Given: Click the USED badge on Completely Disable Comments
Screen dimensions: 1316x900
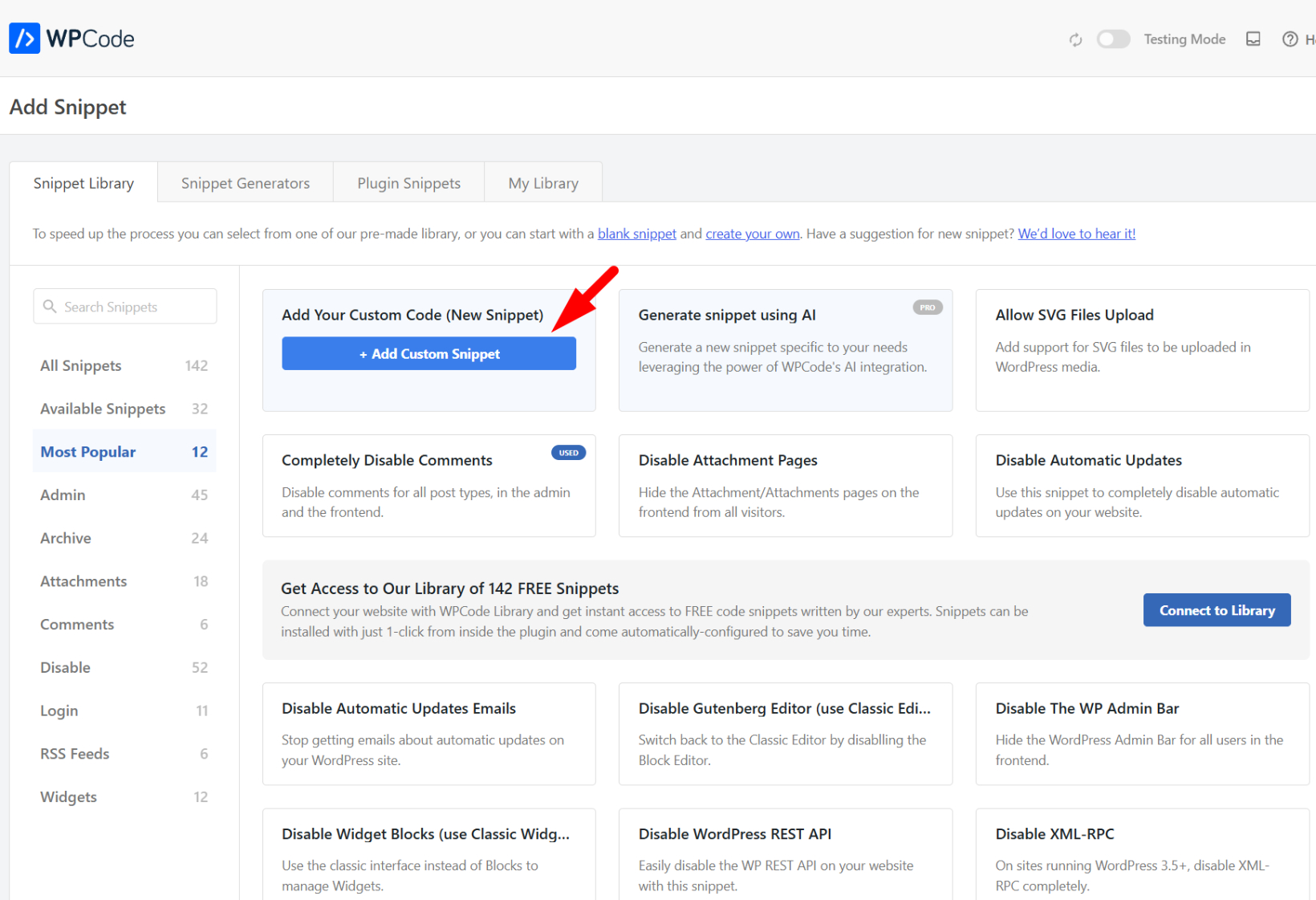Looking at the screenshot, I should point(568,453).
